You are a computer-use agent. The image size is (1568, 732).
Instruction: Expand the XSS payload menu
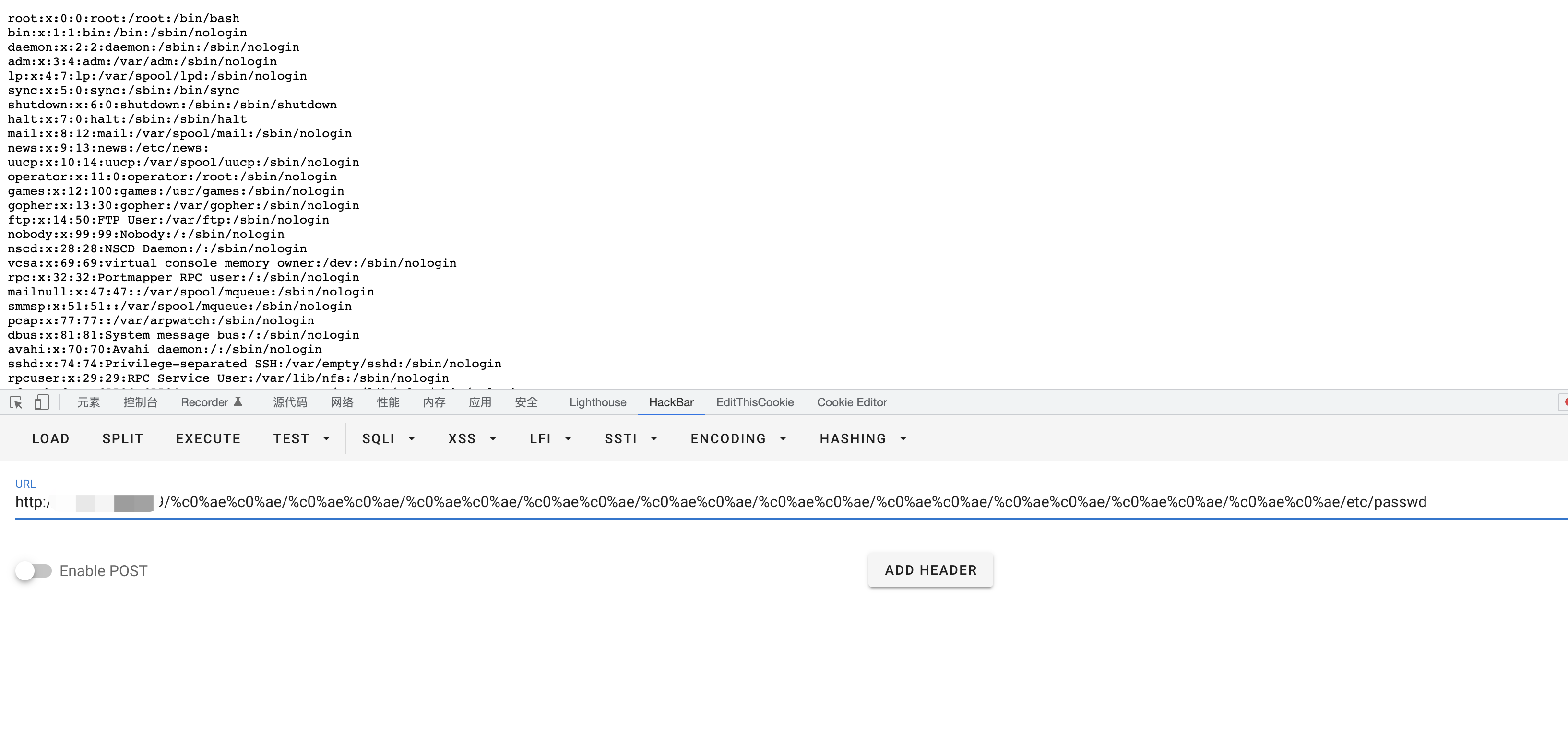472,439
